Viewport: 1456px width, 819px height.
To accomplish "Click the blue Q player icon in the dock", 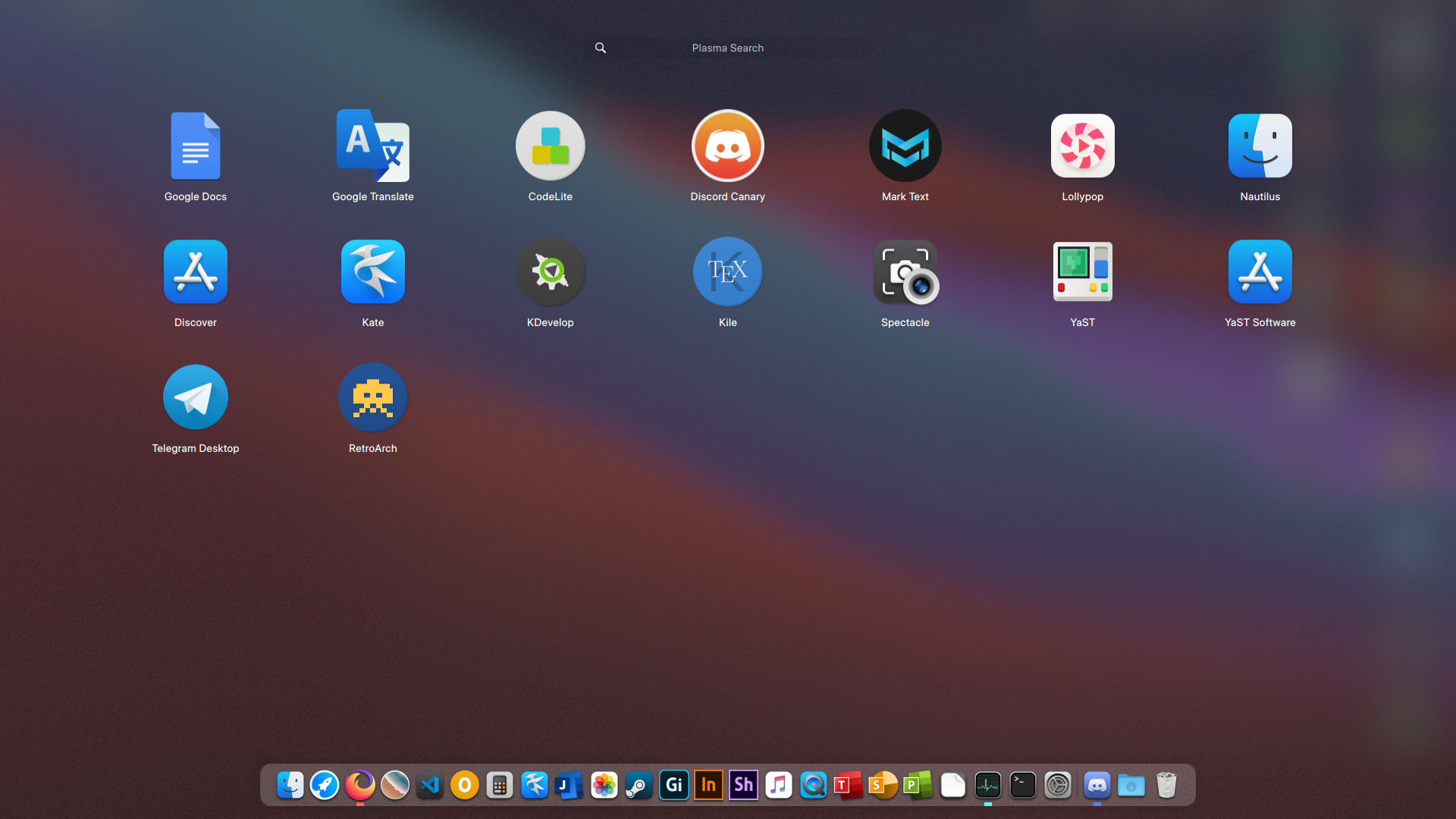I will tap(814, 785).
